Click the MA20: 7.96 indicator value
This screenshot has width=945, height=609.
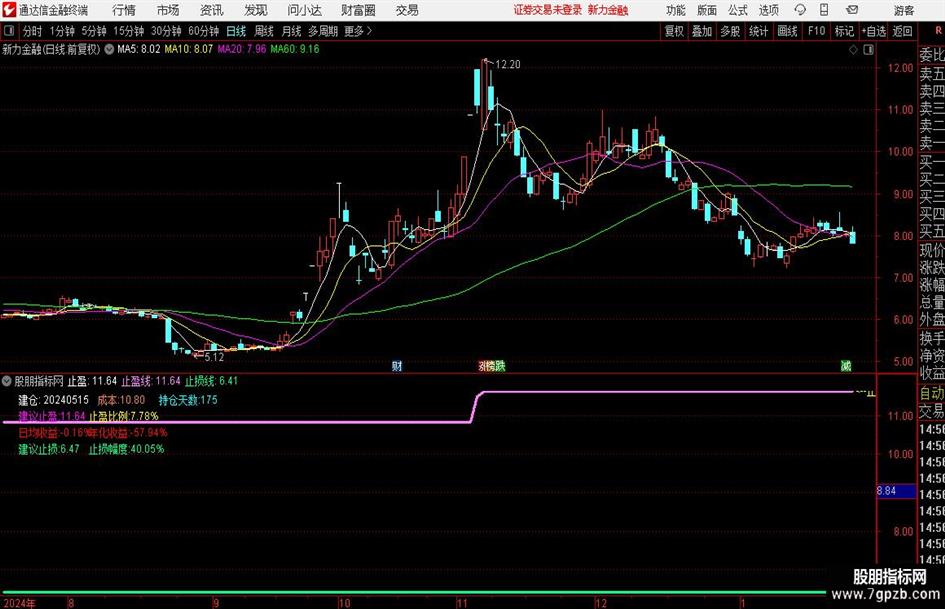click(x=242, y=49)
